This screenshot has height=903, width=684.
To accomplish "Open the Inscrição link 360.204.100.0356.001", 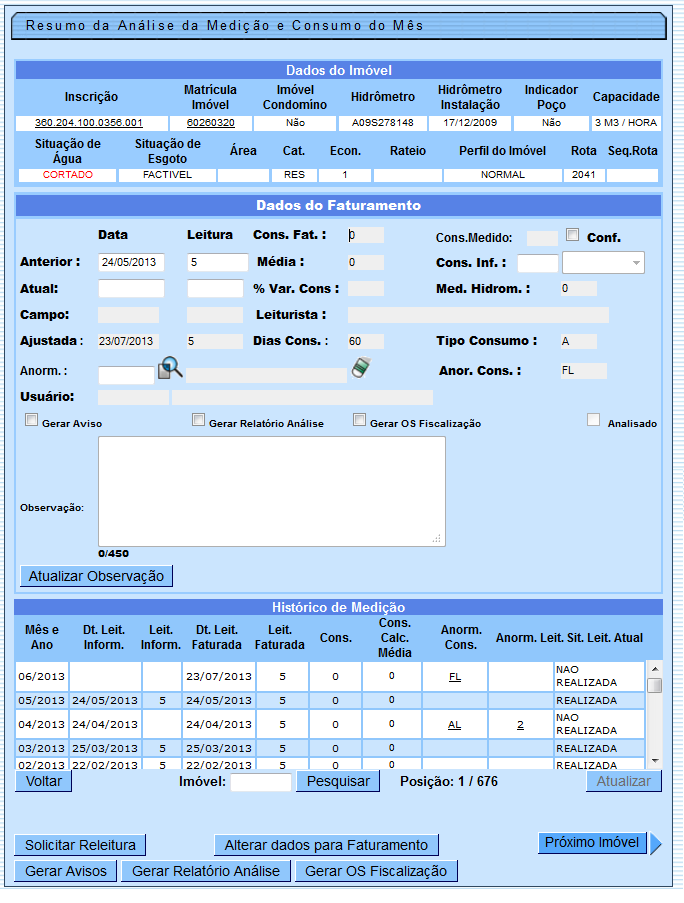I will [x=89, y=123].
